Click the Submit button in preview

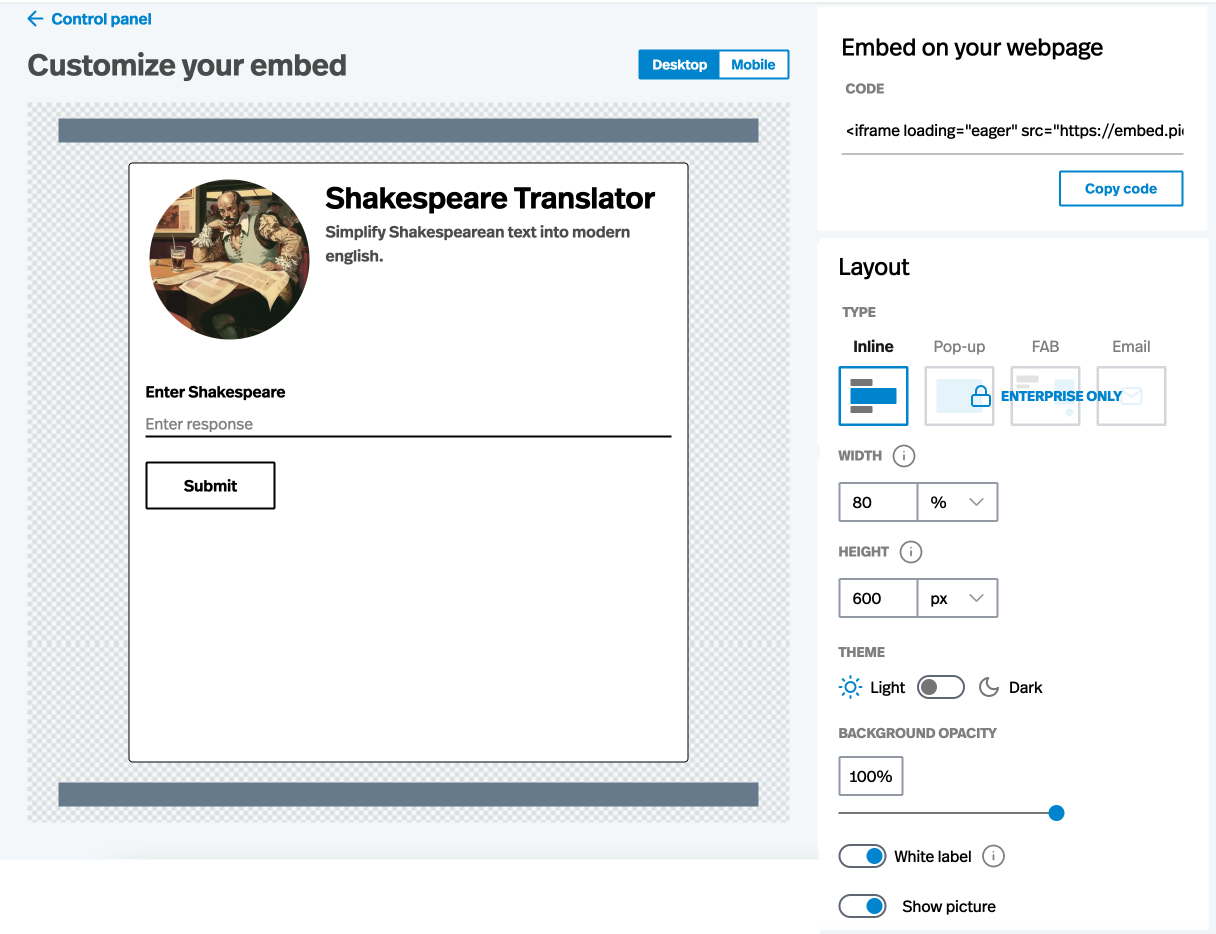pyautogui.click(x=210, y=486)
